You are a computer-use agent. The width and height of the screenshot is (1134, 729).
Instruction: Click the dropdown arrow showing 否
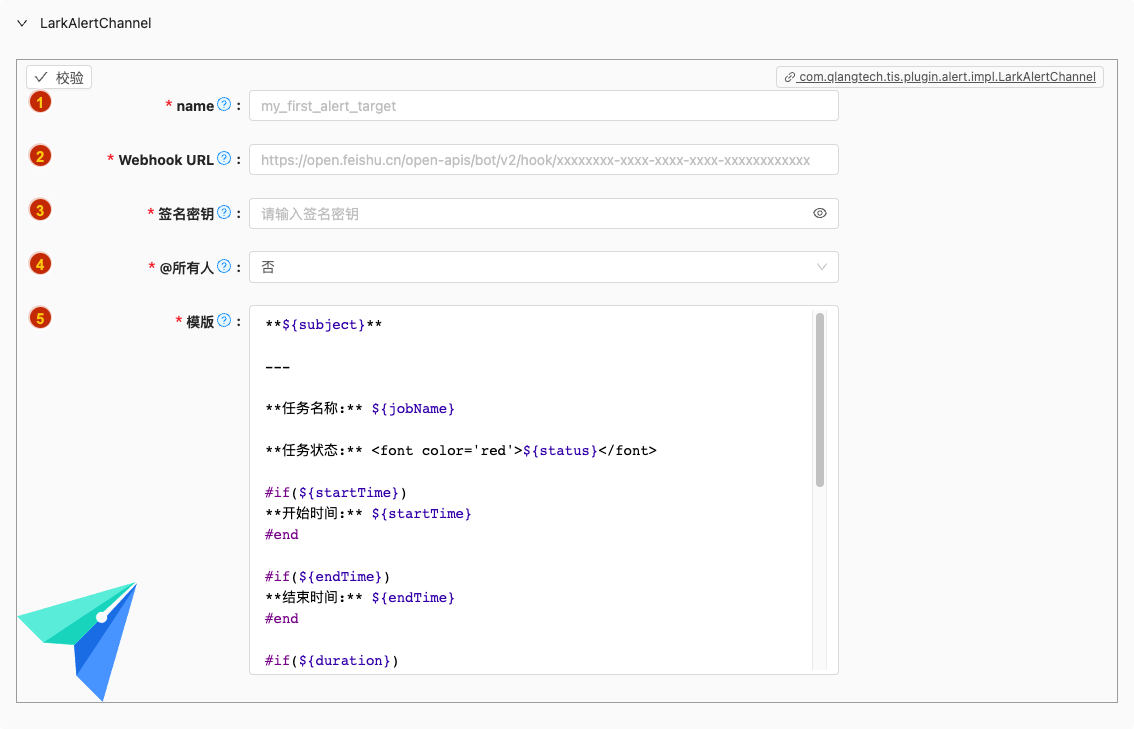pyautogui.click(x=821, y=267)
